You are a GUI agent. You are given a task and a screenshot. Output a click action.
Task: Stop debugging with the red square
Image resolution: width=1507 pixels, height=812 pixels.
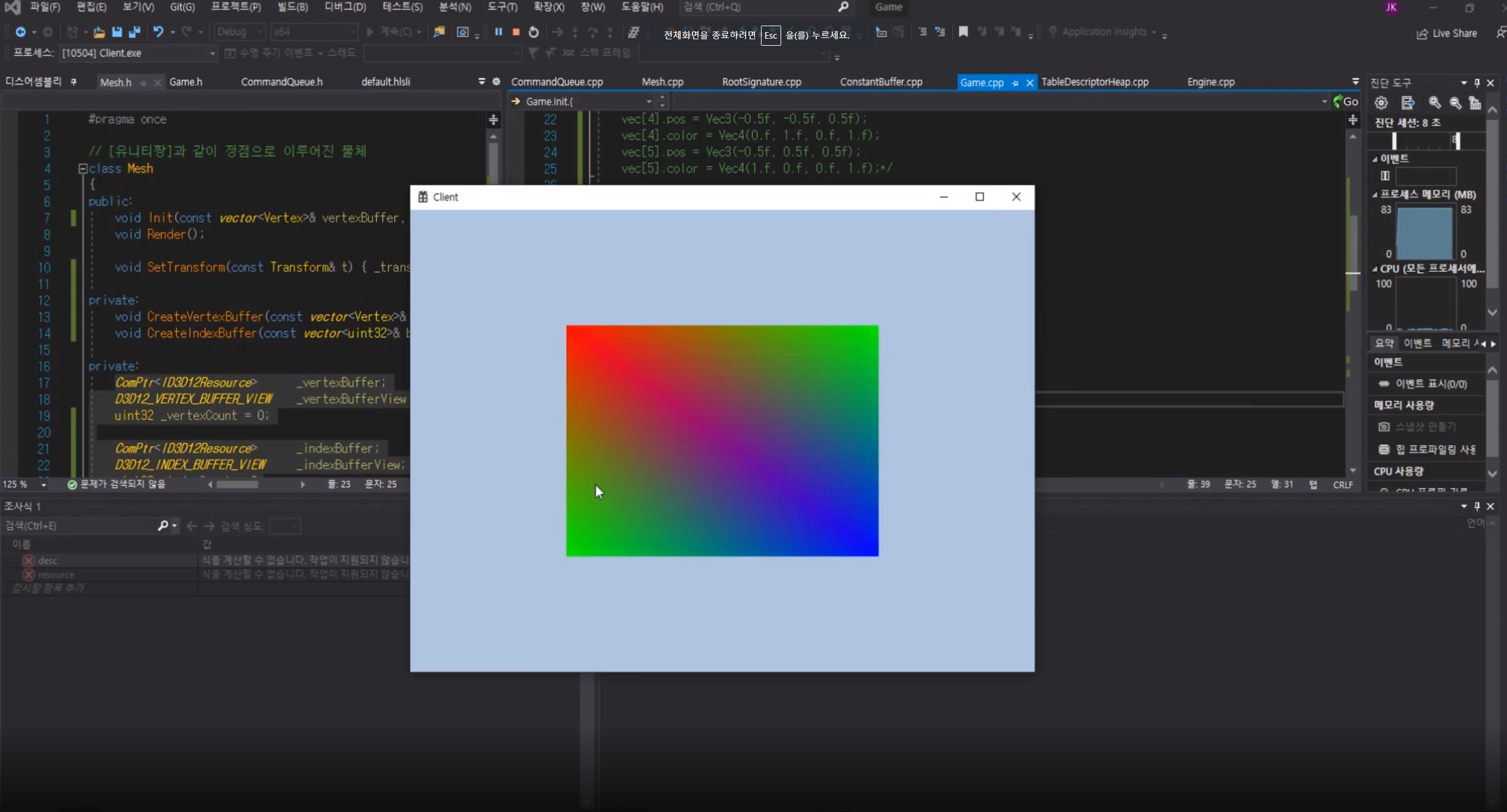click(x=516, y=32)
